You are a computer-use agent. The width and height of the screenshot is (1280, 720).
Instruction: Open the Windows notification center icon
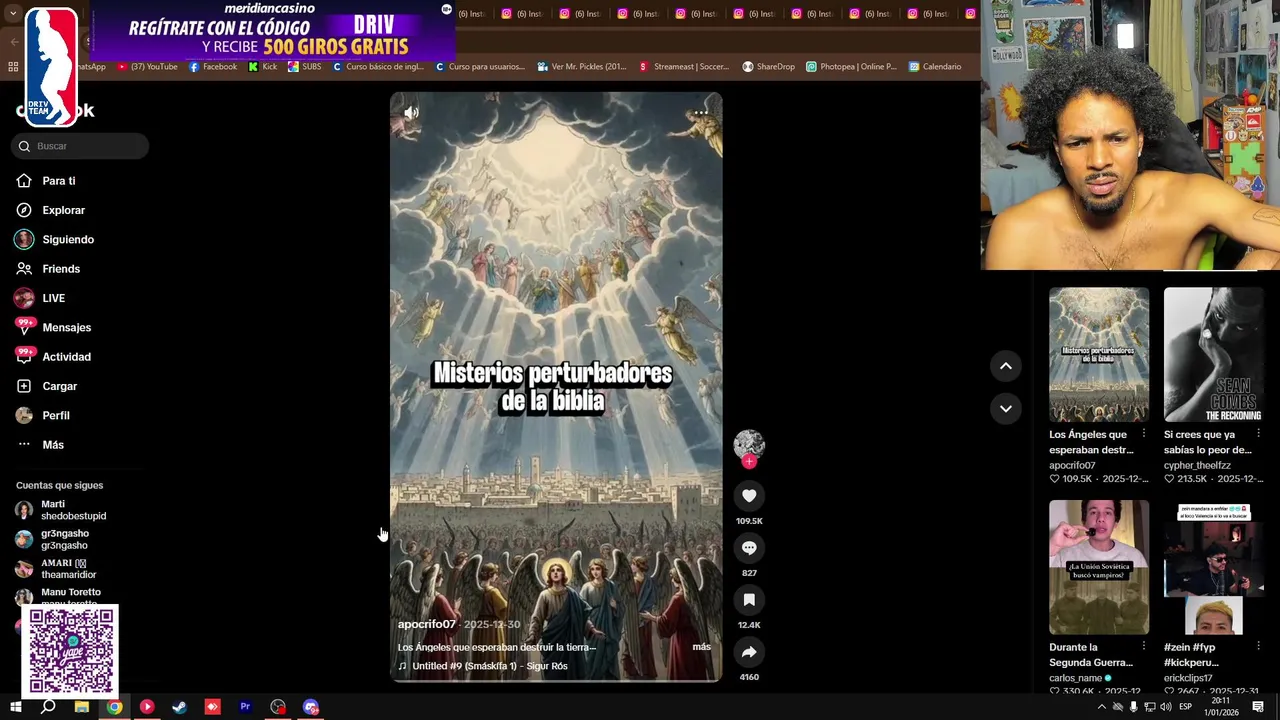pos(1258,707)
